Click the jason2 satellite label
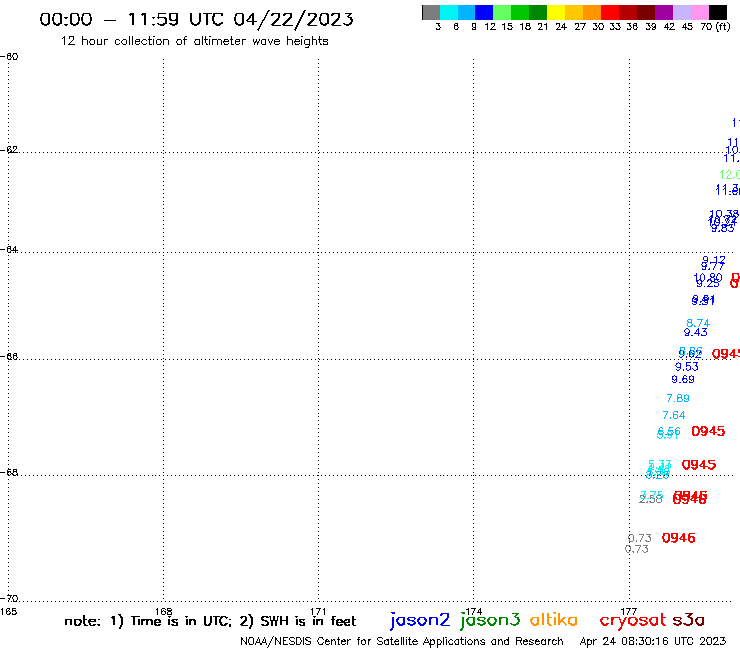The height and width of the screenshot is (650, 740). 420,620
